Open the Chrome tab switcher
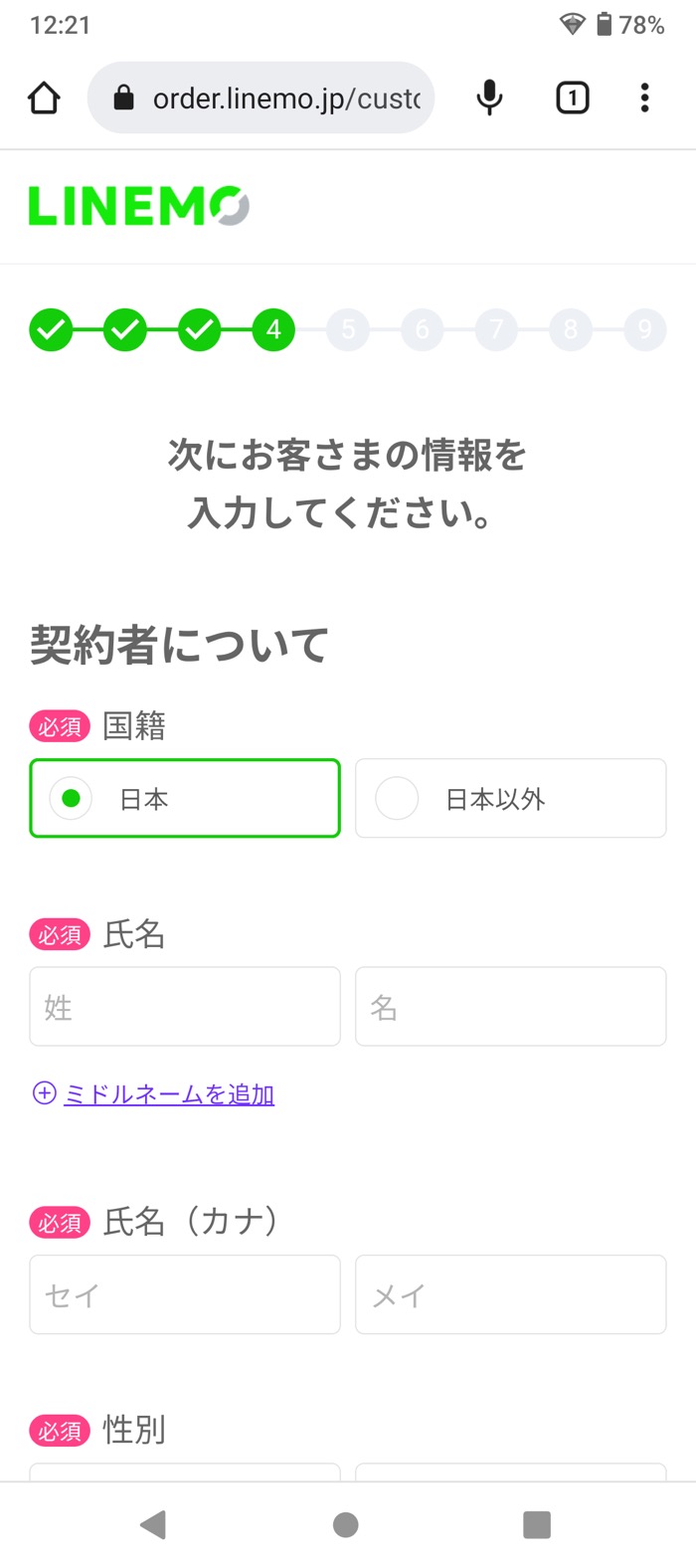696x1568 pixels. (x=572, y=97)
